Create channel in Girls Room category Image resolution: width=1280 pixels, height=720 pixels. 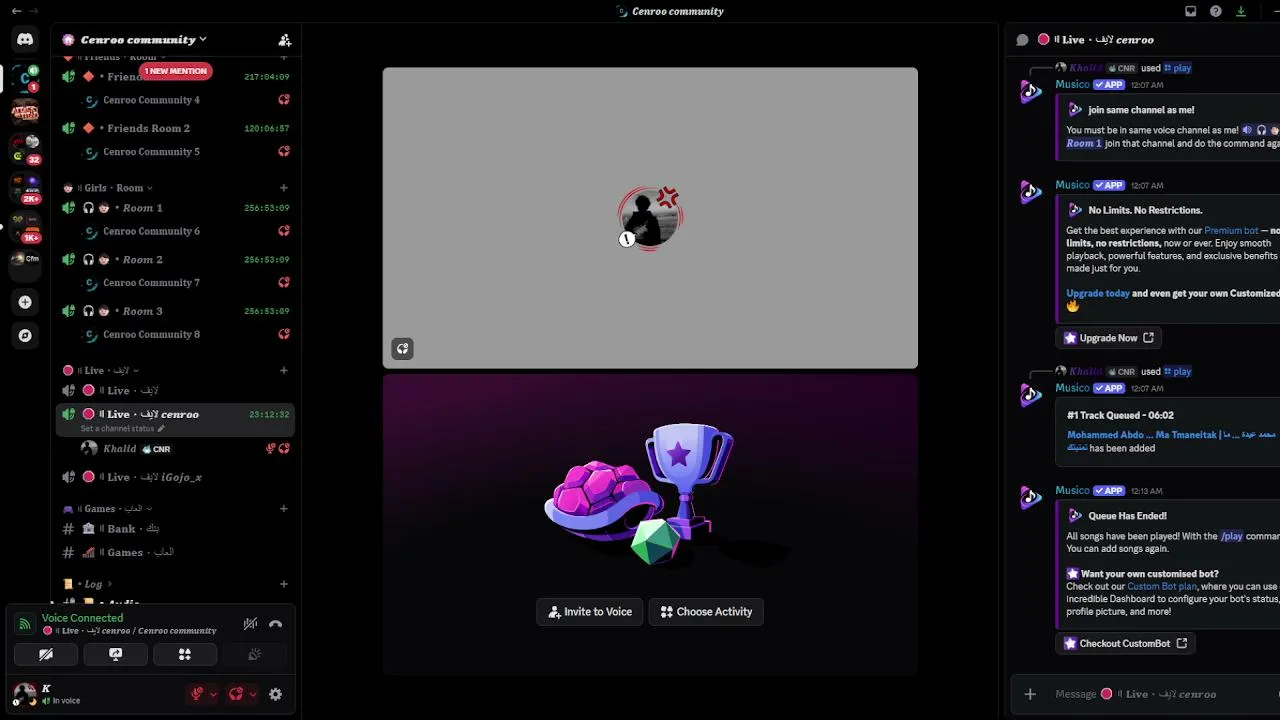[x=284, y=188]
